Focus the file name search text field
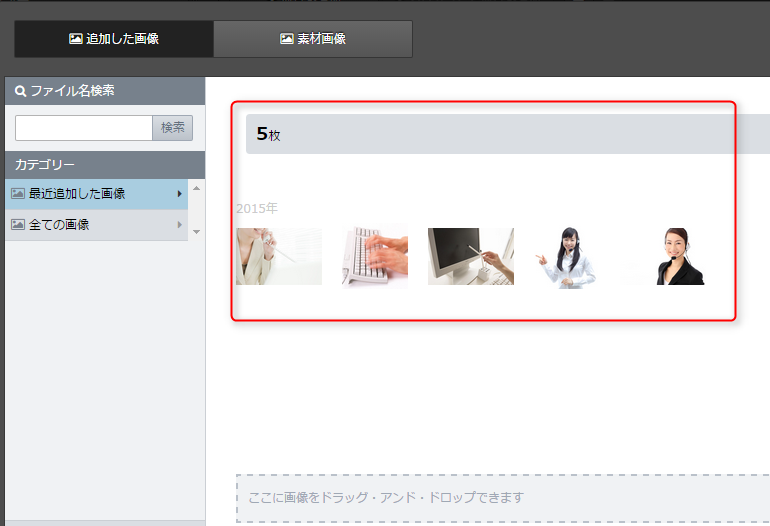Image resolution: width=770 pixels, height=526 pixels. (83, 128)
